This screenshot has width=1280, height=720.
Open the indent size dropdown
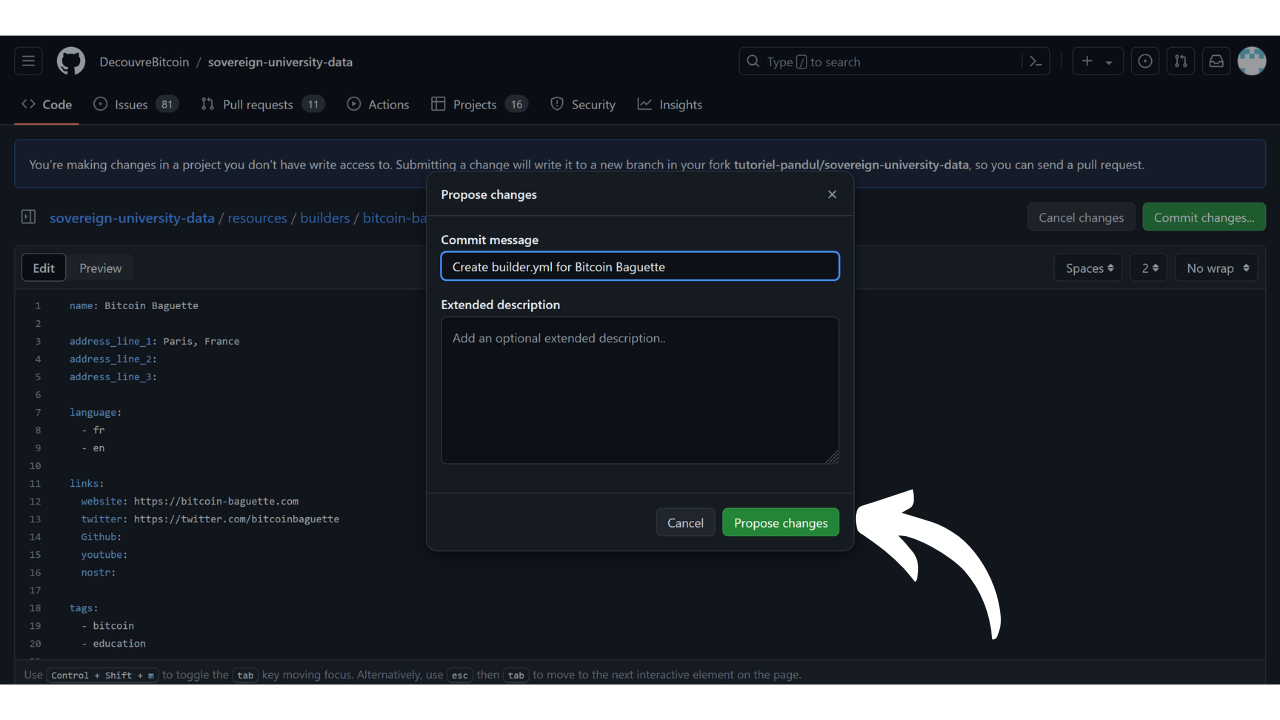tap(1150, 268)
